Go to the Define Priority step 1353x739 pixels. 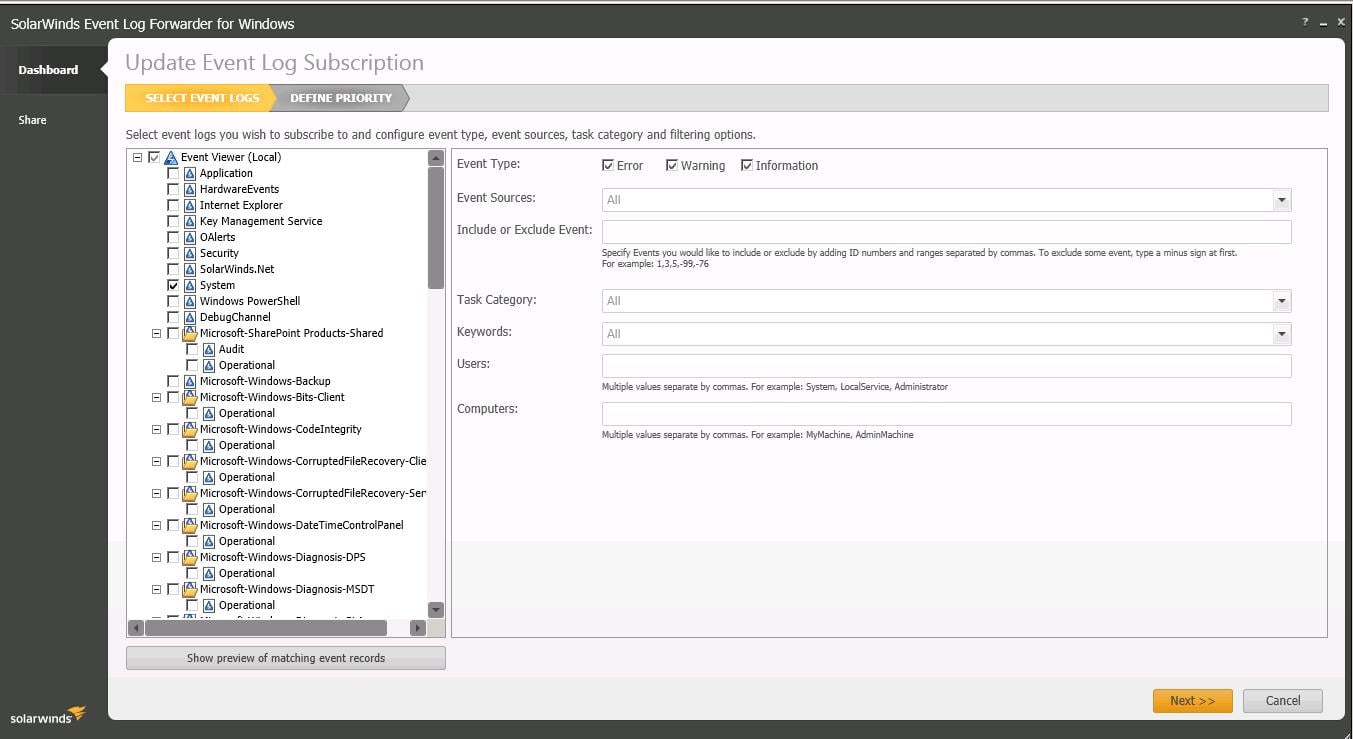point(340,98)
